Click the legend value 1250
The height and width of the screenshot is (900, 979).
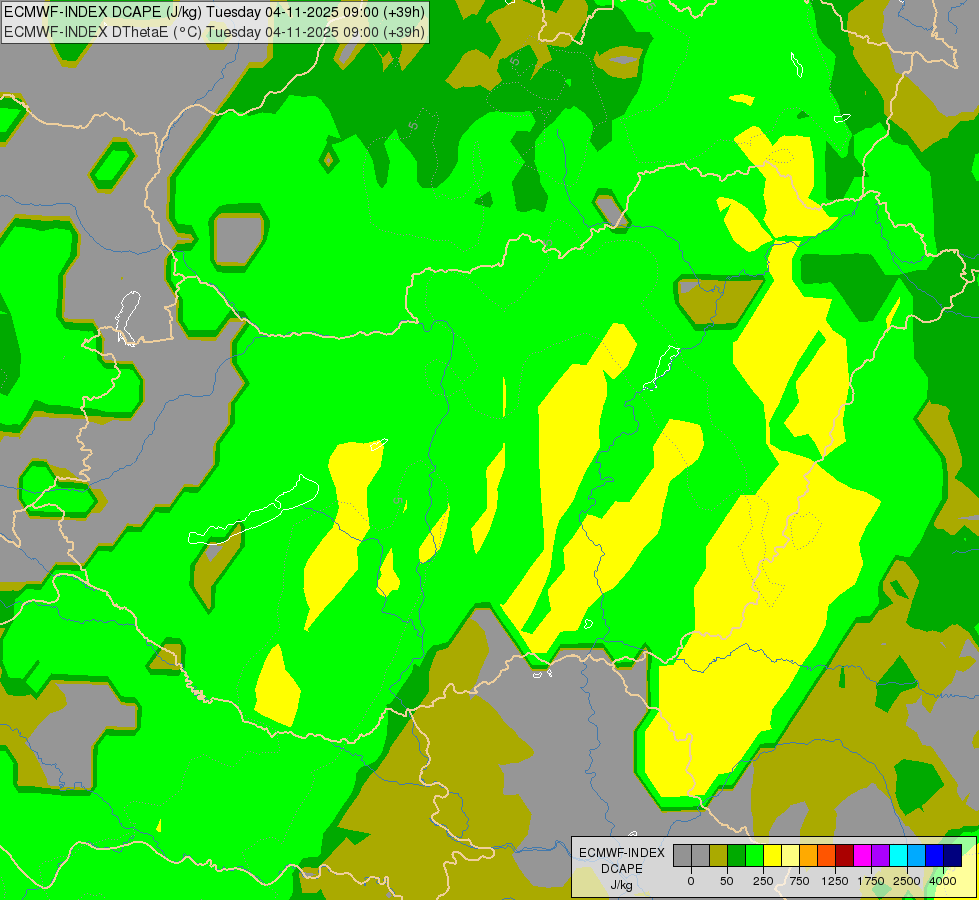tap(835, 881)
